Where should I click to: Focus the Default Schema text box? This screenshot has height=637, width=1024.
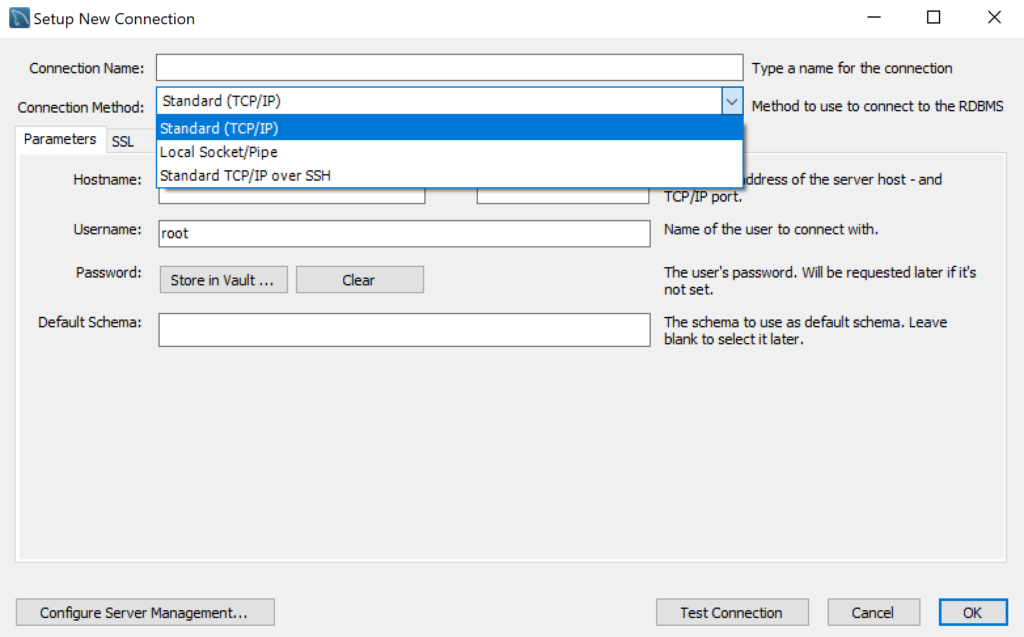click(404, 330)
